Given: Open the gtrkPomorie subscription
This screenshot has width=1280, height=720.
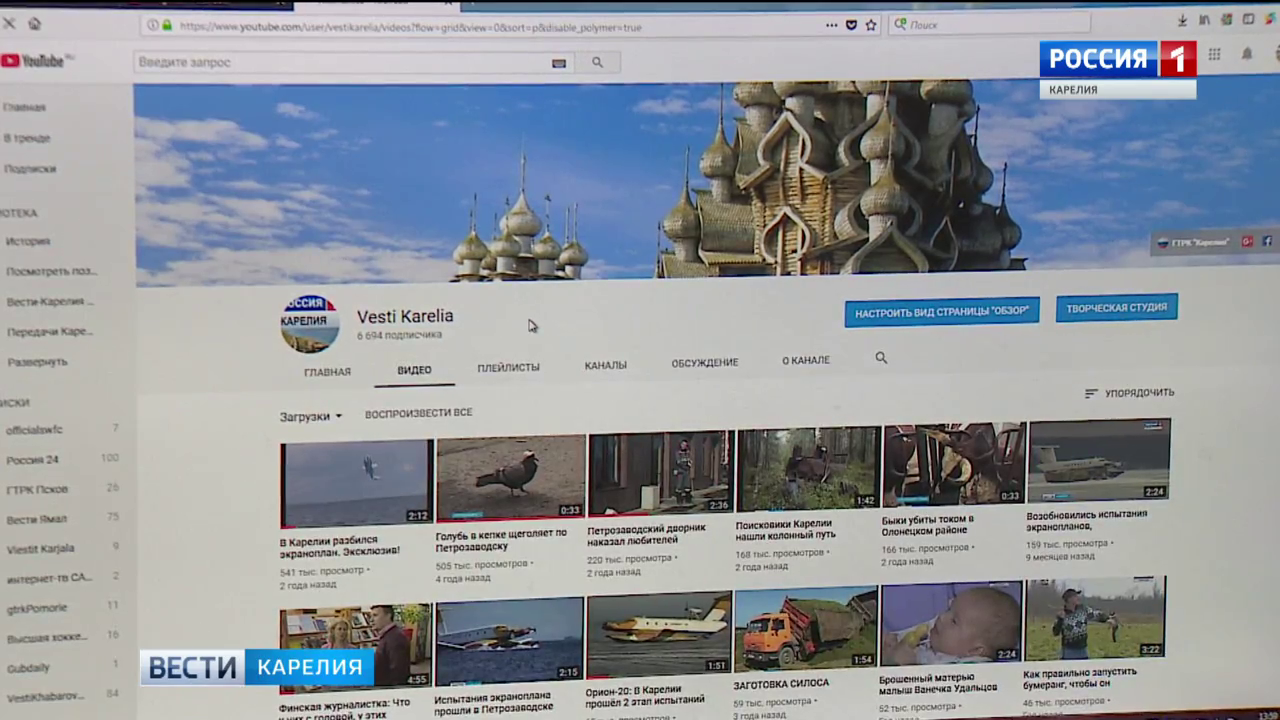Looking at the screenshot, I should [x=37, y=607].
